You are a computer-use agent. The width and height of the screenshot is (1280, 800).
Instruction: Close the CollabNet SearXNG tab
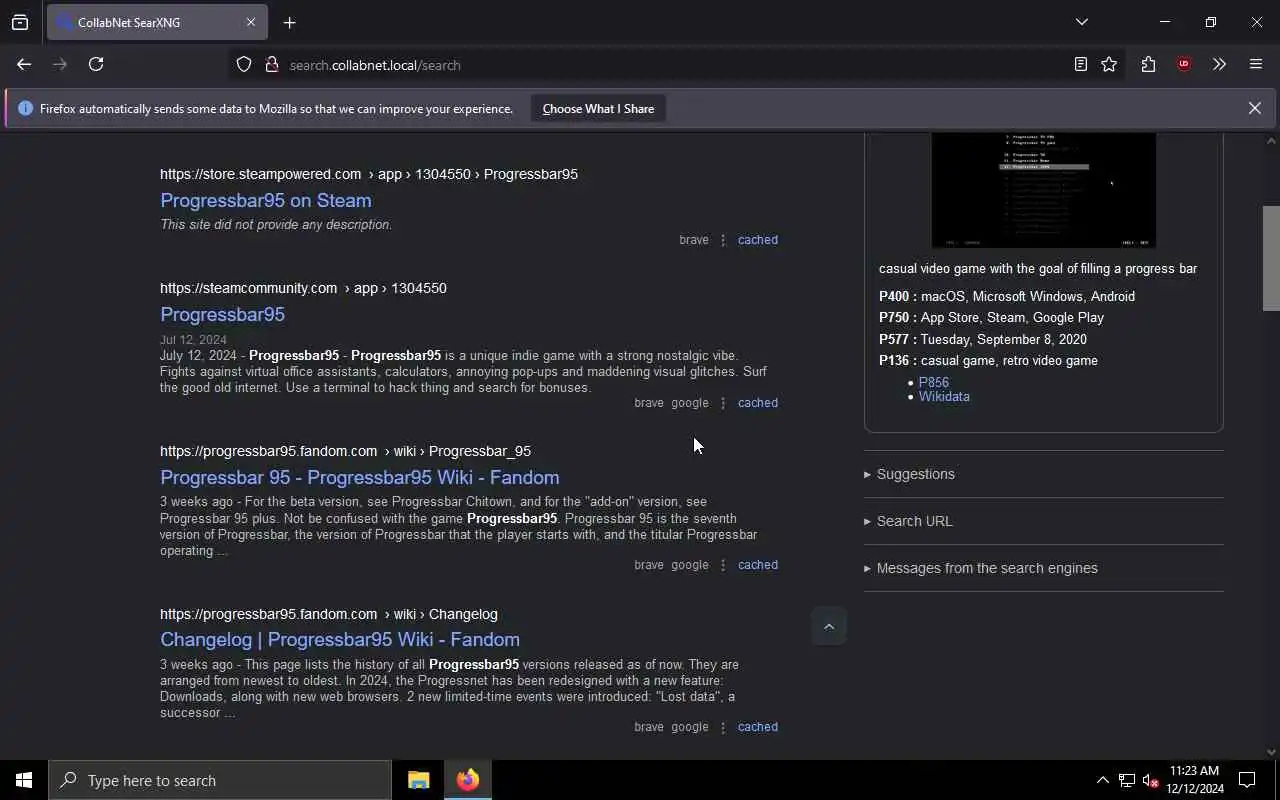(250, 22)
